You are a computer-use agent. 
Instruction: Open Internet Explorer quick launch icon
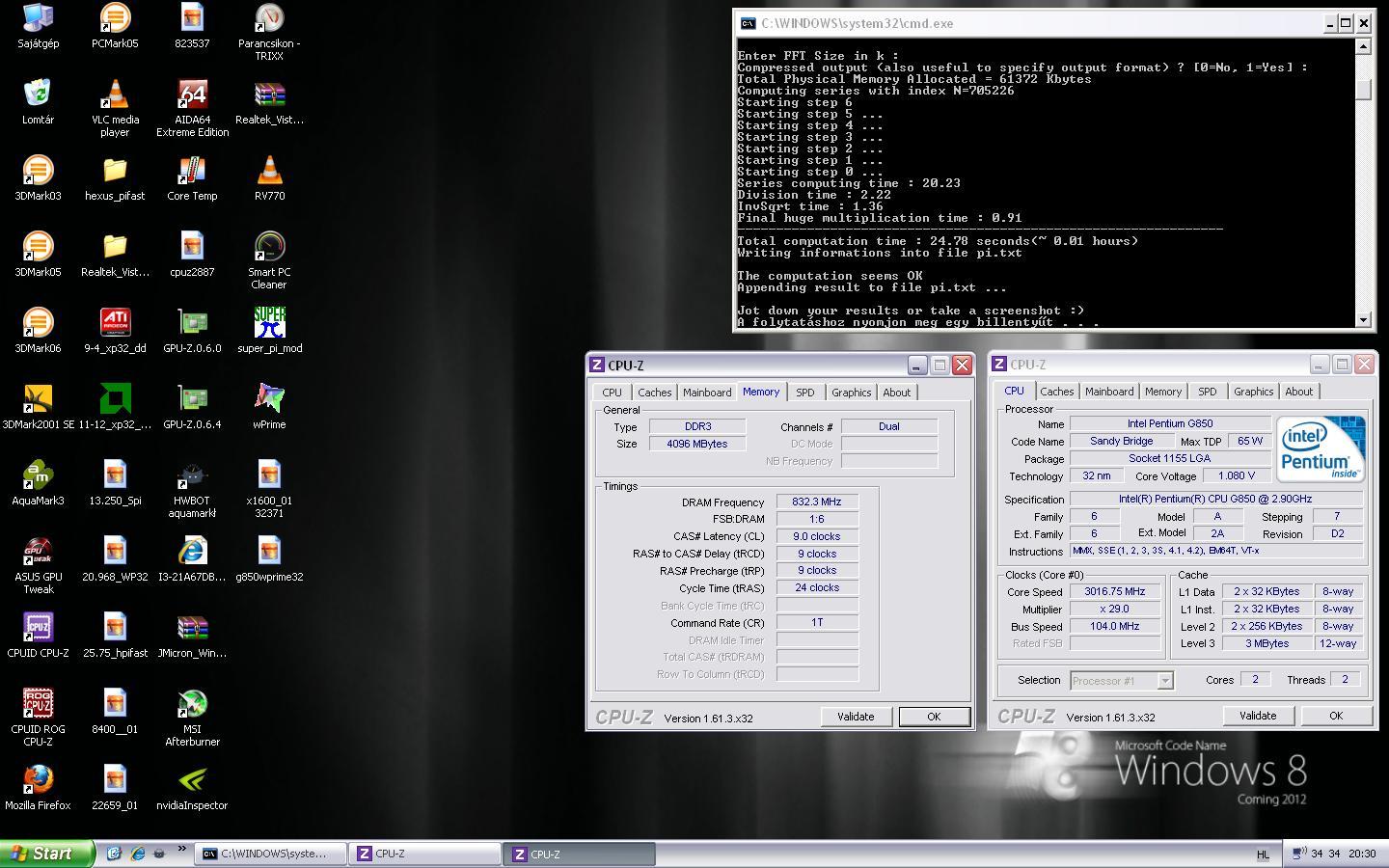click(137, 854)
